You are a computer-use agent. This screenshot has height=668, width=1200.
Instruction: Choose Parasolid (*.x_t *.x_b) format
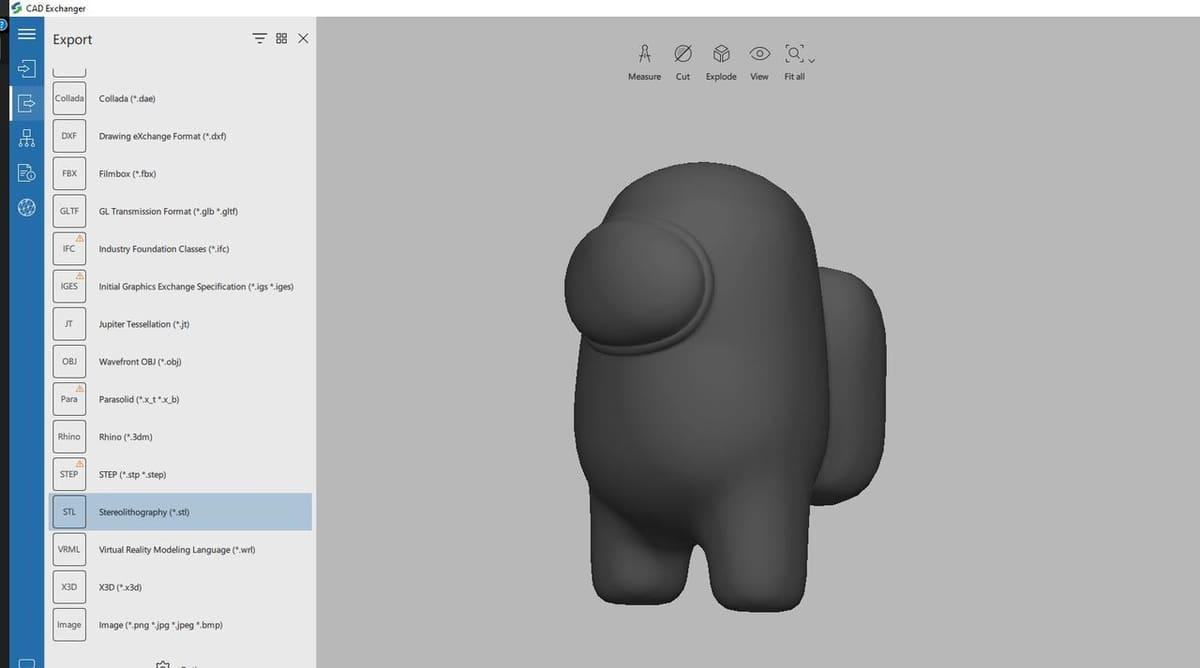(x=180, y=399)
